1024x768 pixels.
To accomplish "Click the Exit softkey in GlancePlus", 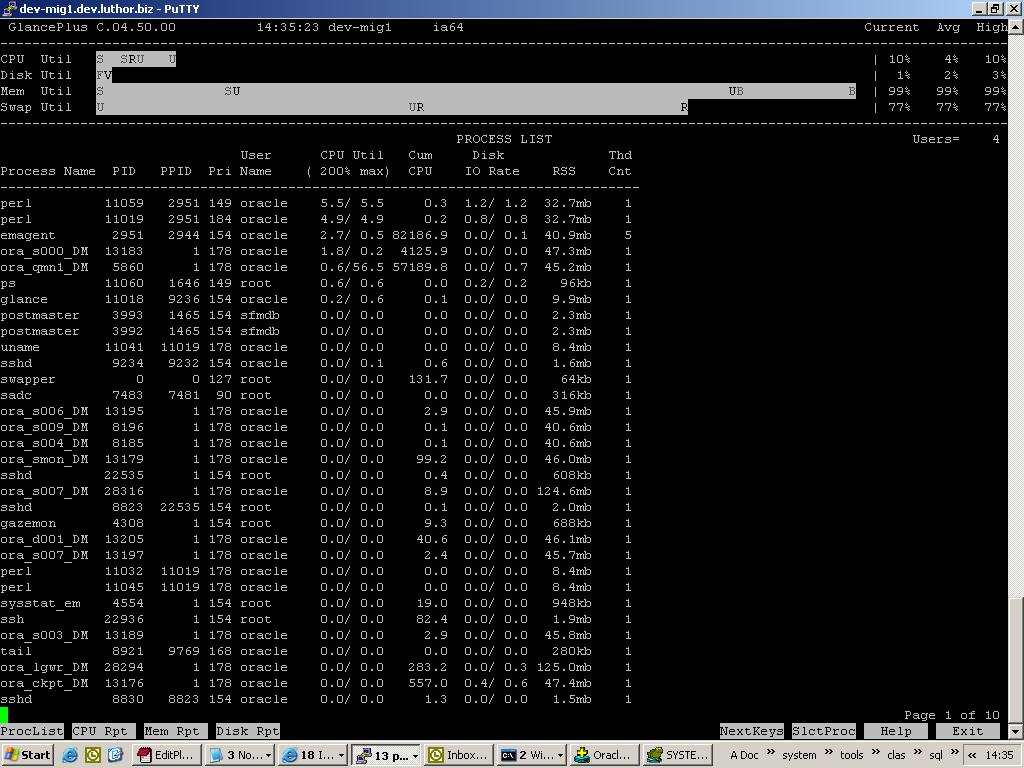I will point(967,731).
